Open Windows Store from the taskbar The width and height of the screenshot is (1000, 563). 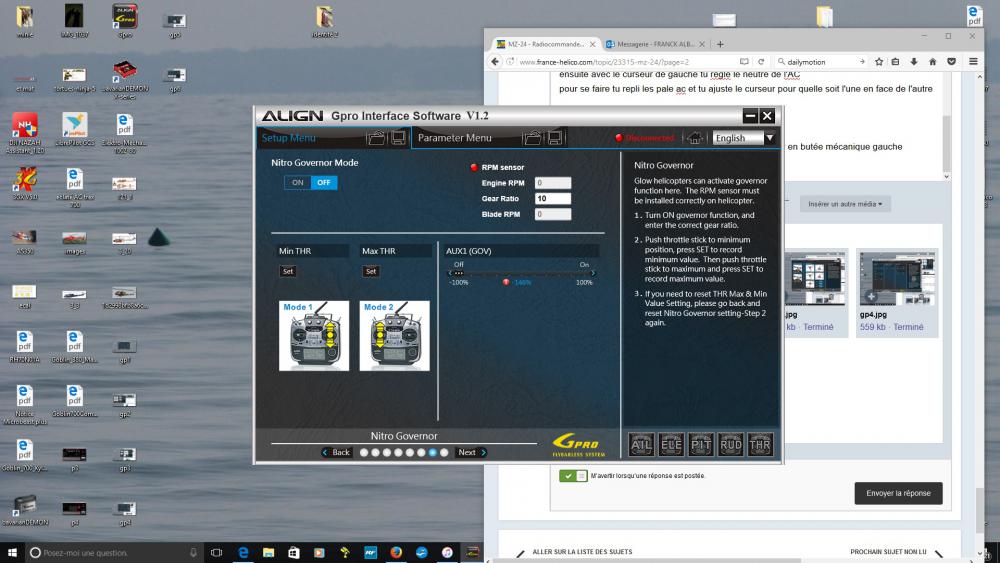pyautogui.click(x=294, y=552)
